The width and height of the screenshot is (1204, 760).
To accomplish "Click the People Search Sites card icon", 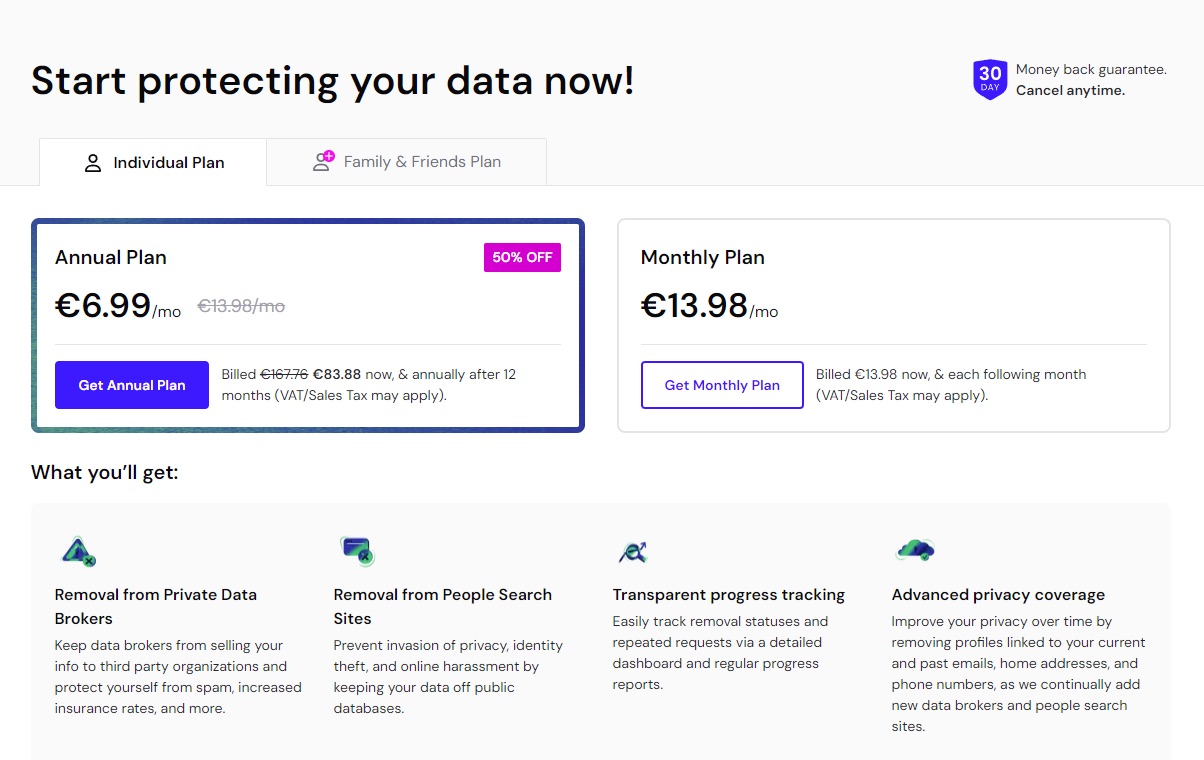I will 357,550.
